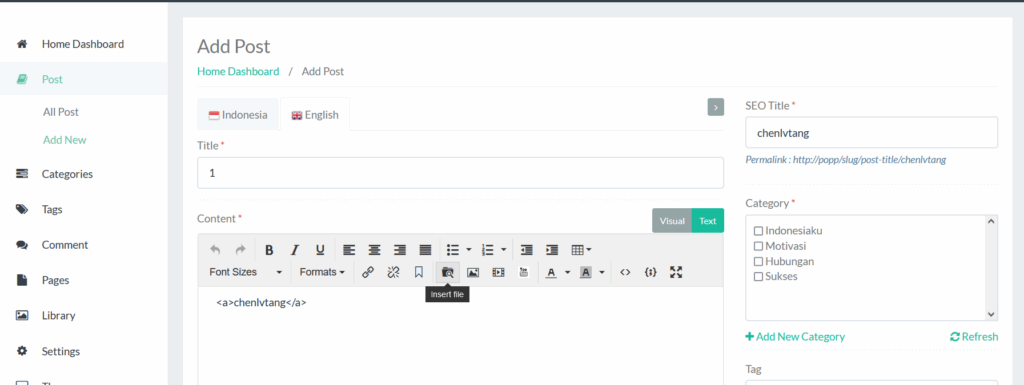1024x385 pixels.
Task: Toggle fullscreen editor mode
Action: click(x=676, y=272)
